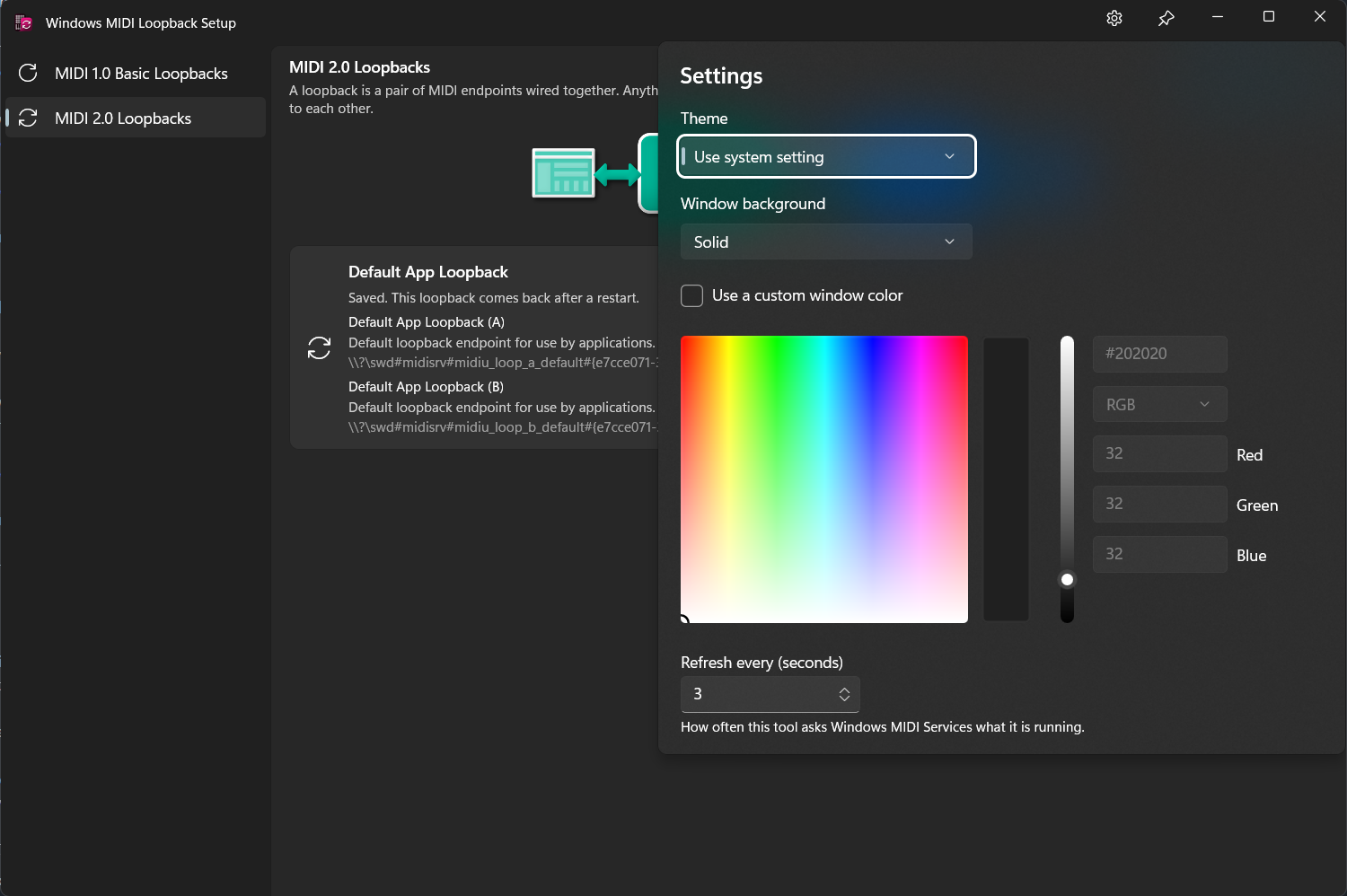Click the refresh seconds spinner arrows

(x=844, y=694)
